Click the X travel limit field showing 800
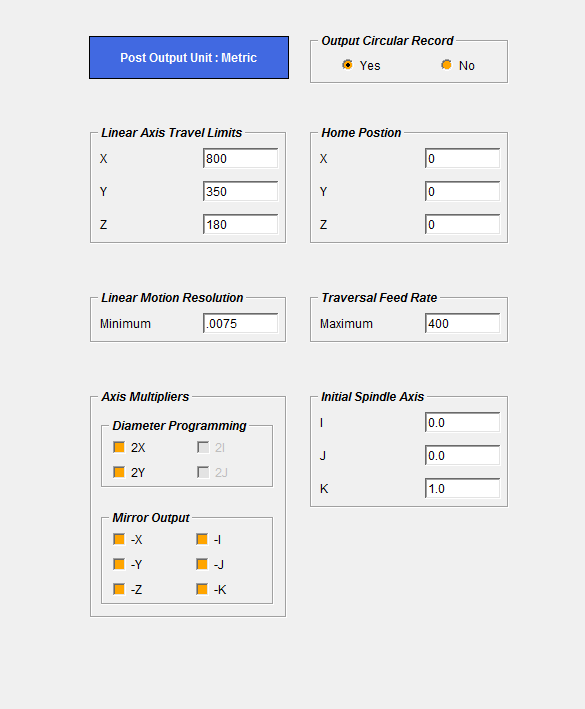Screen dimensions: 585x709 [241, 158]
